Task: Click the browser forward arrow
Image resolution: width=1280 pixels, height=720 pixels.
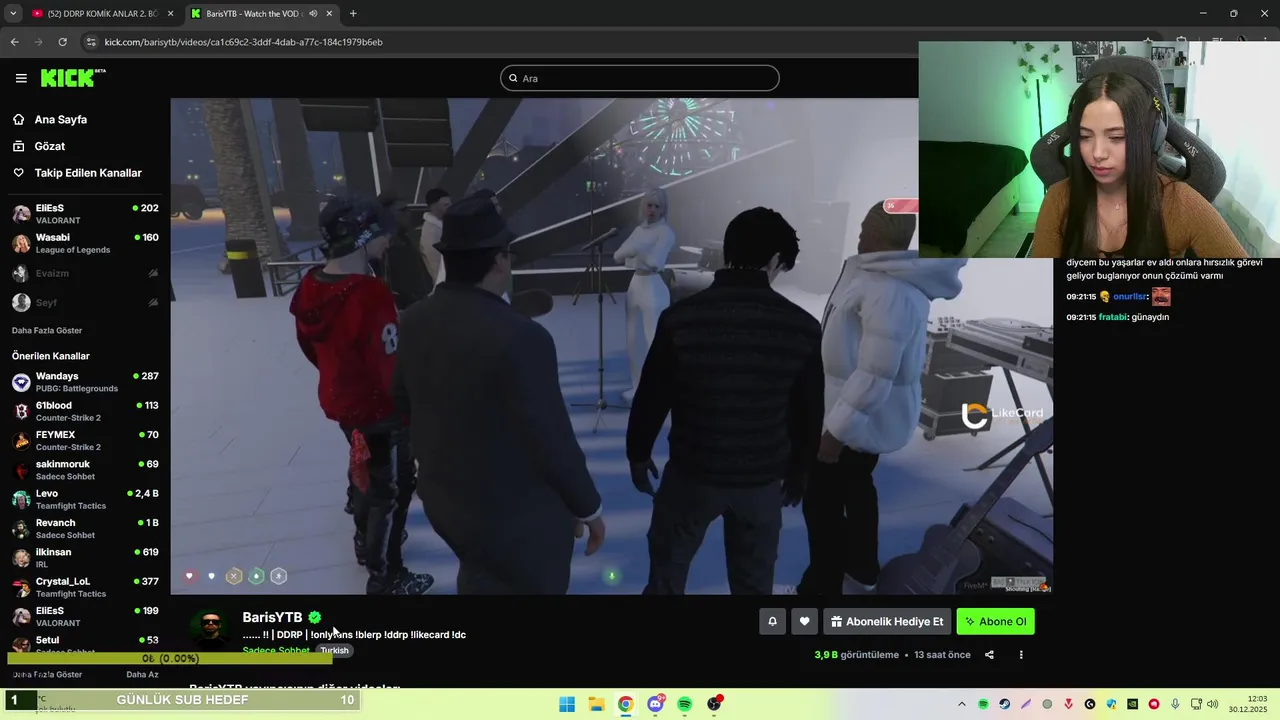Action: click(x=38, y=42)
